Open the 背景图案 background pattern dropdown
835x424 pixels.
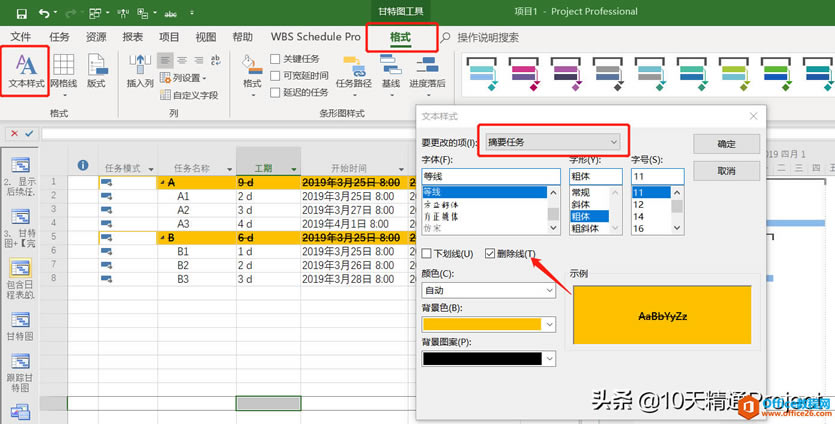(x=488, y=358)
